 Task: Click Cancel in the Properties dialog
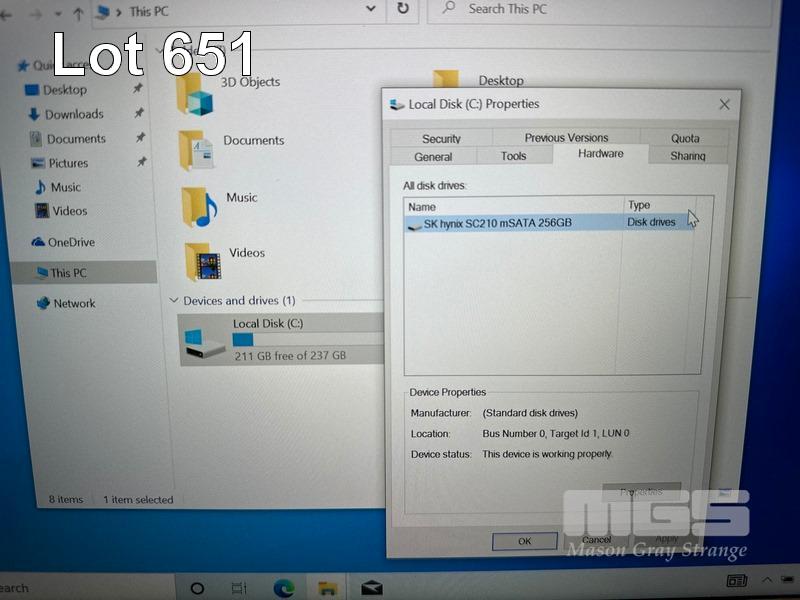(596, 540)
